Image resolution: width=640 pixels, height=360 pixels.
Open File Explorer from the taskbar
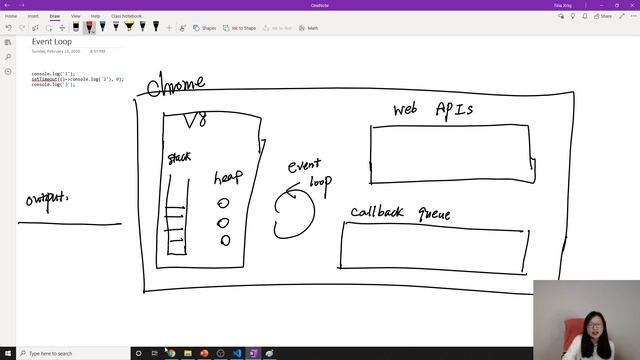tap(188, 353)
